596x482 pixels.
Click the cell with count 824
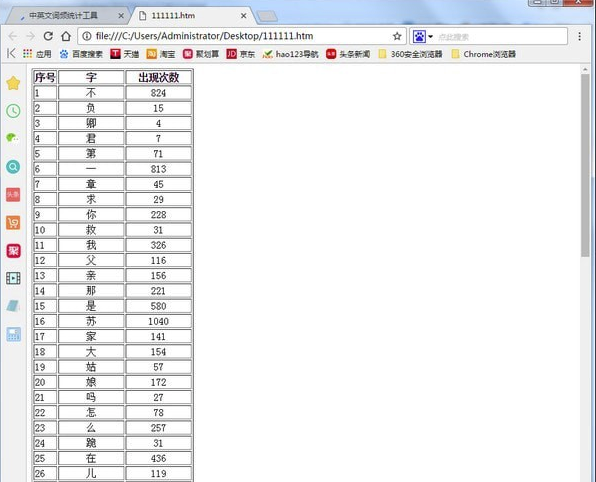tap(159, 93)
